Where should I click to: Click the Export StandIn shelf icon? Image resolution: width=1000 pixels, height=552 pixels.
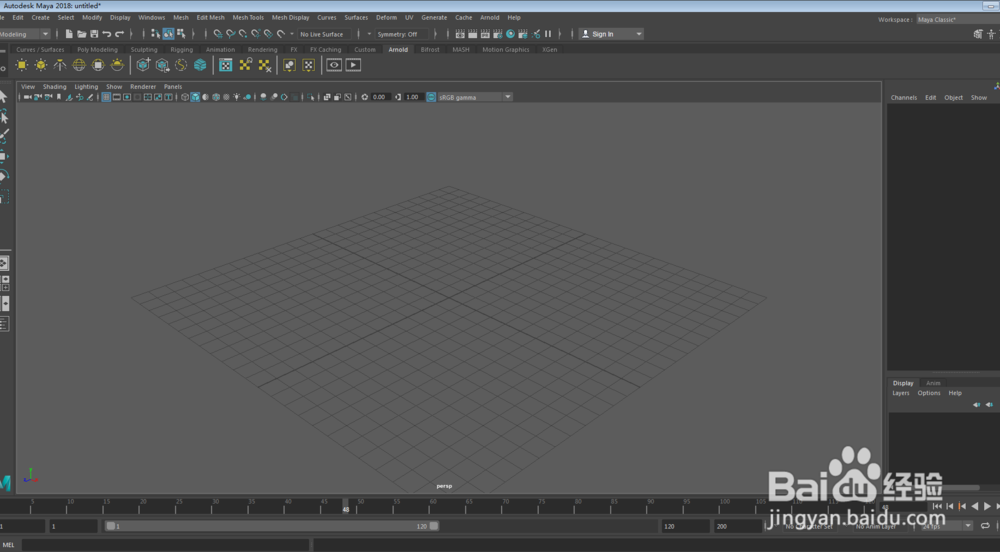(163, 65)
